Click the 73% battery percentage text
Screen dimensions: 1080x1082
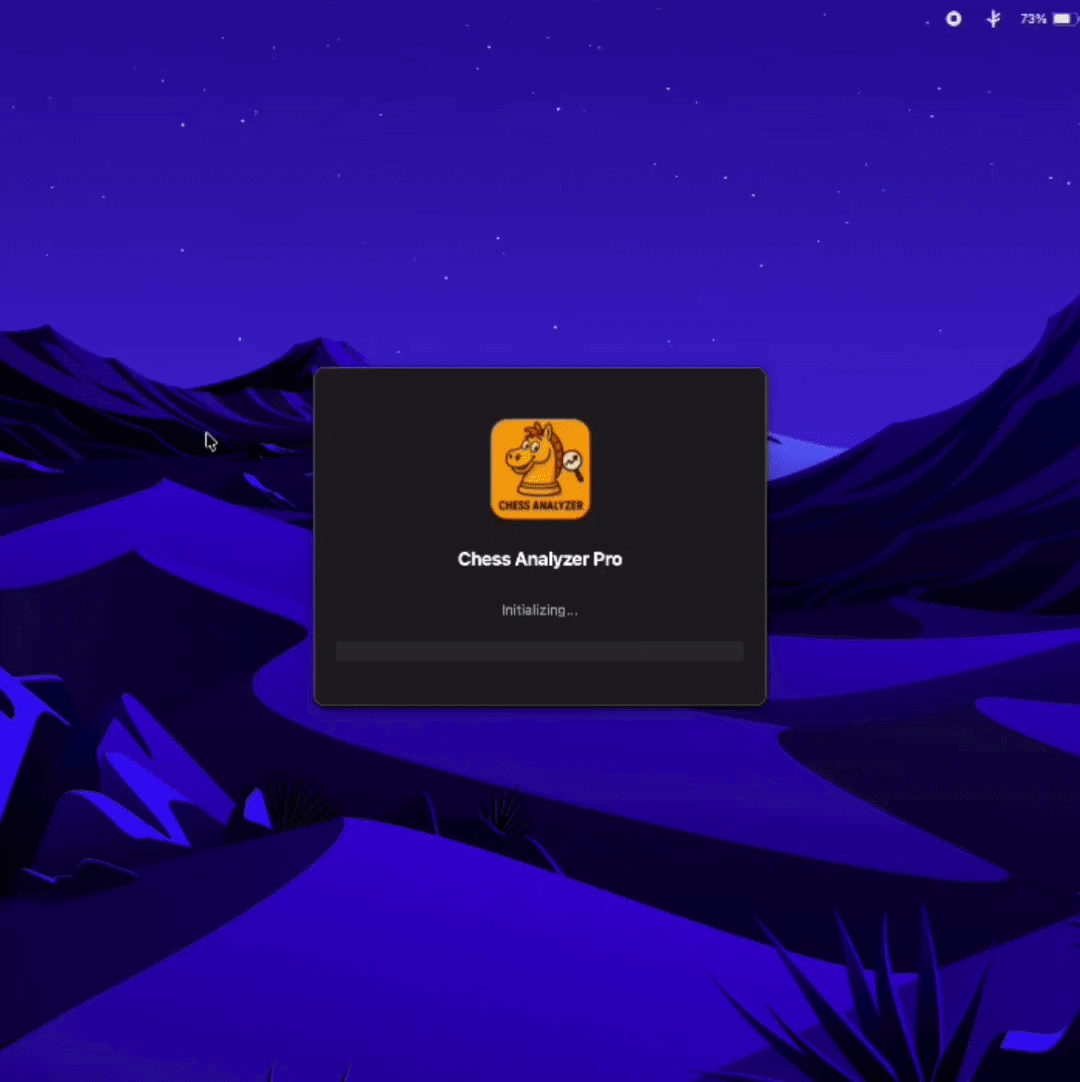[x=1033, y=19]
